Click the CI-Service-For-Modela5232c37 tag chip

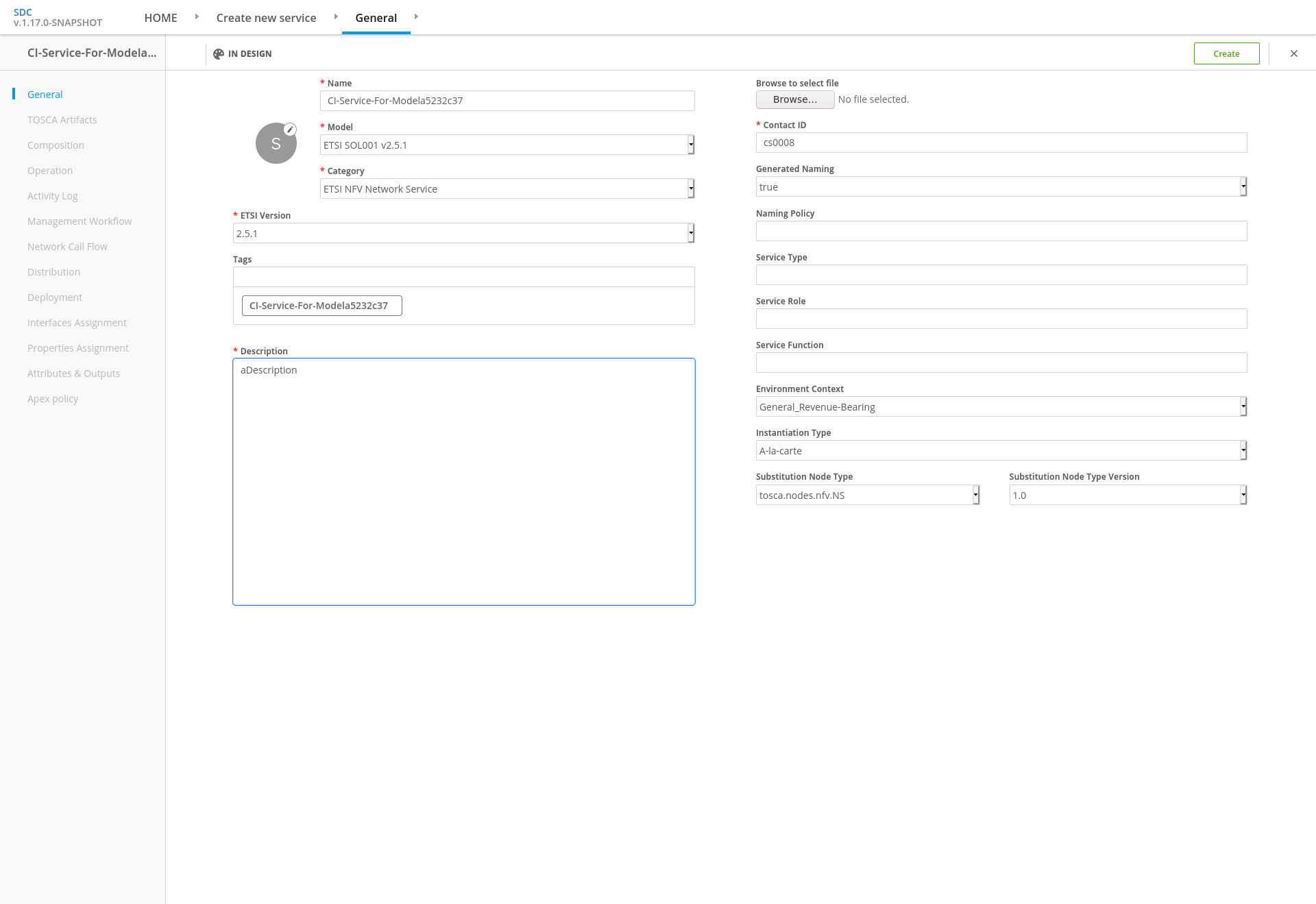pyautogui.click(x=322, y=306)
